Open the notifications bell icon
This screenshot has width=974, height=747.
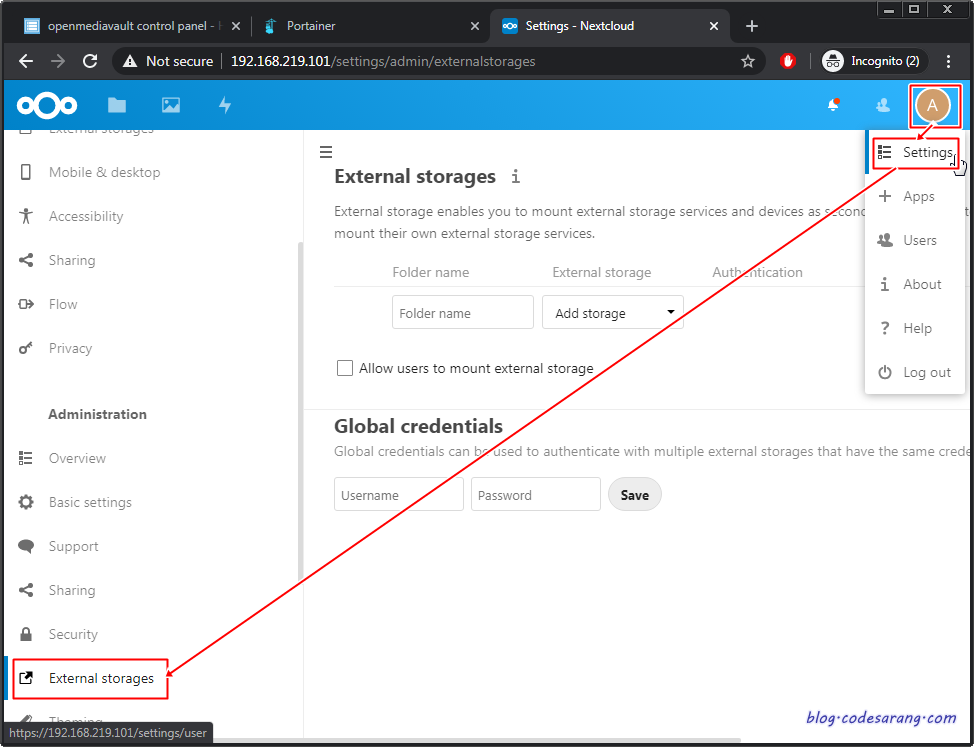tap(833, 105)
